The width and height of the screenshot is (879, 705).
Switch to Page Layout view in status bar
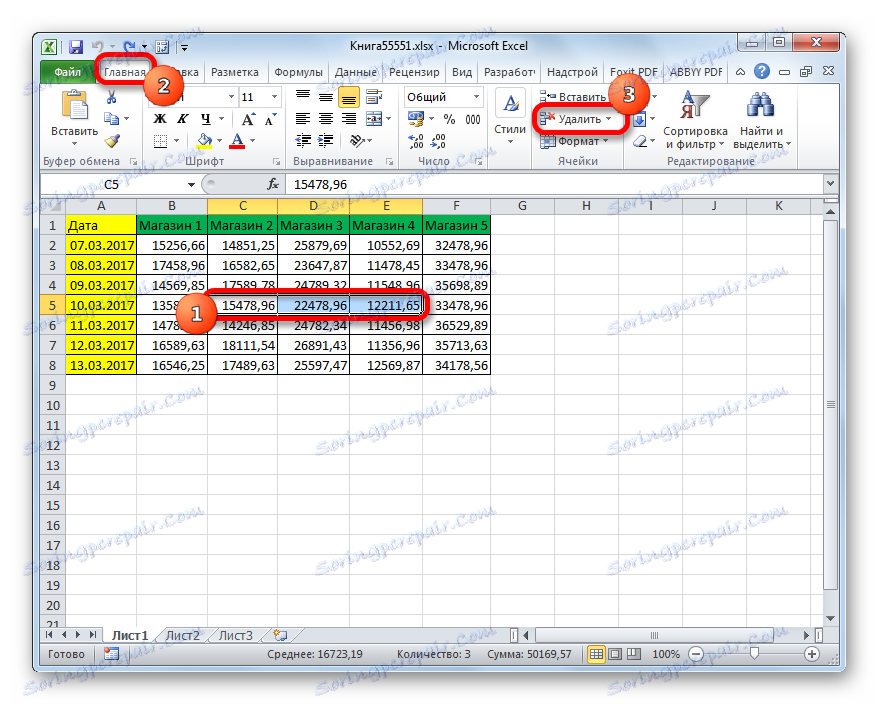(615, 654)
